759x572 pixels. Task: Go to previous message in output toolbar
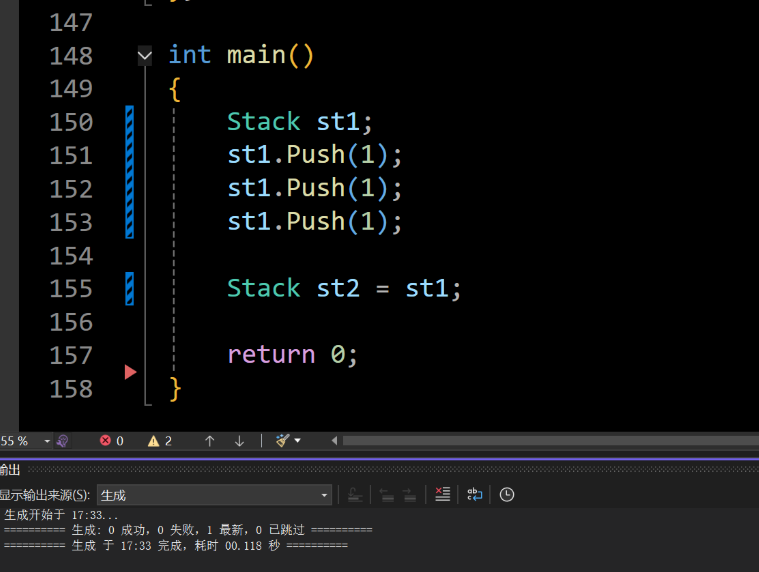coord(386,495)
